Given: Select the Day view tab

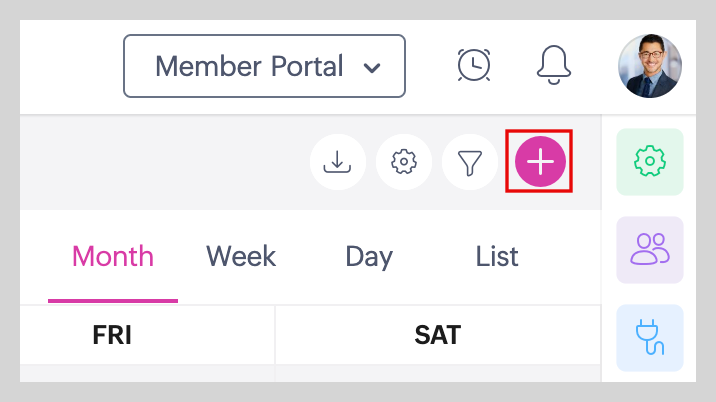Looking at the screenshot, I should point(369,257).
